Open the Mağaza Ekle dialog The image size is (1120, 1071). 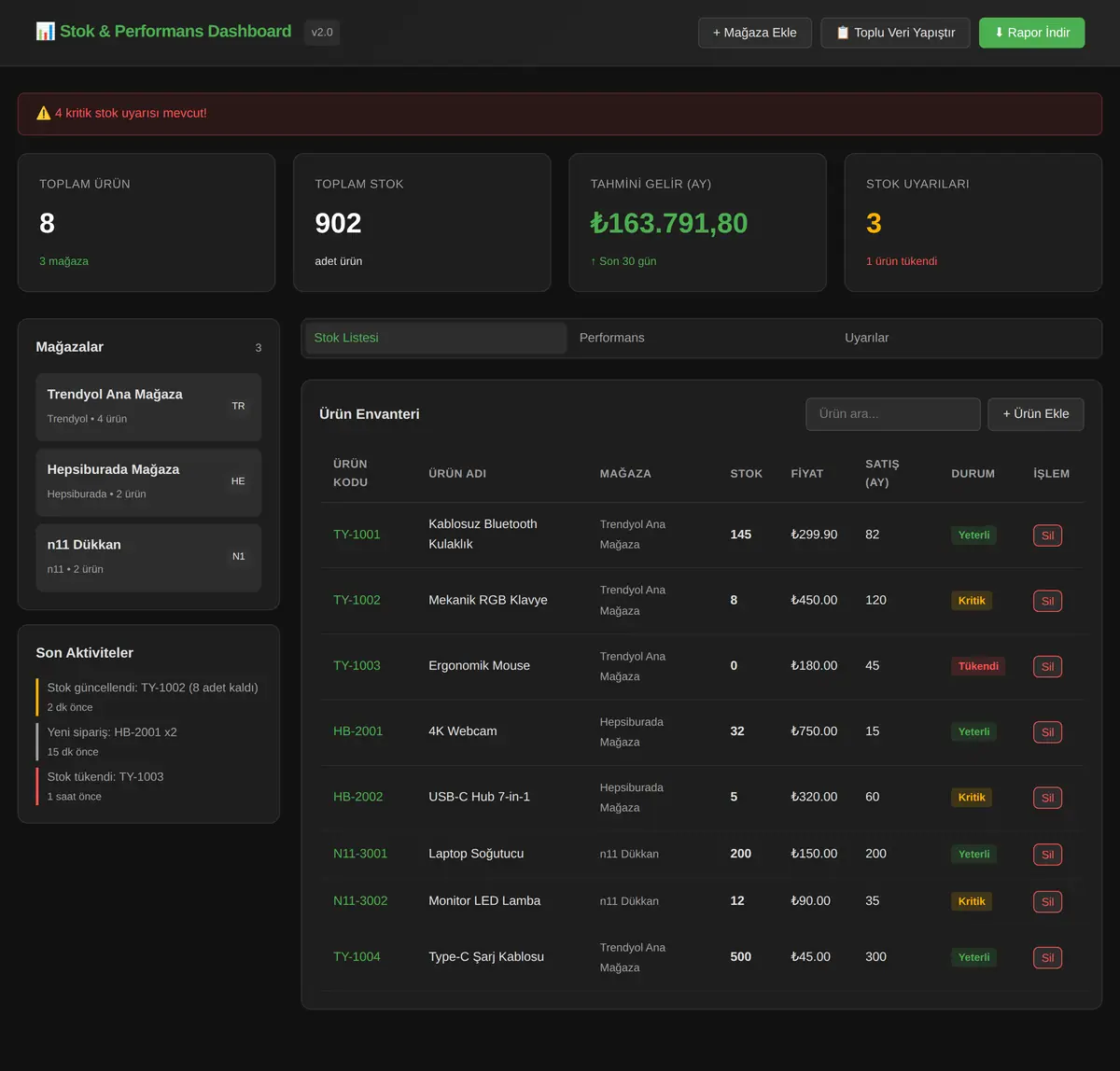[x=755, y=33]
